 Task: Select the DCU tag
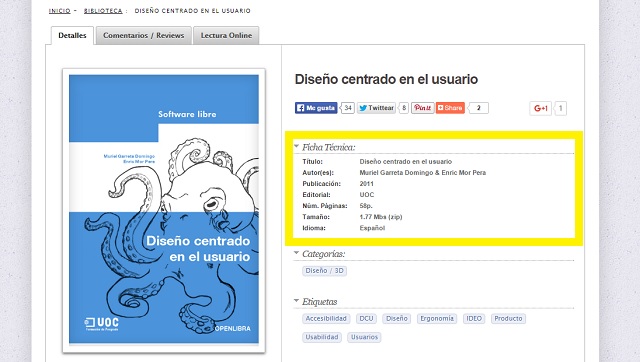(x=366, y=318)
